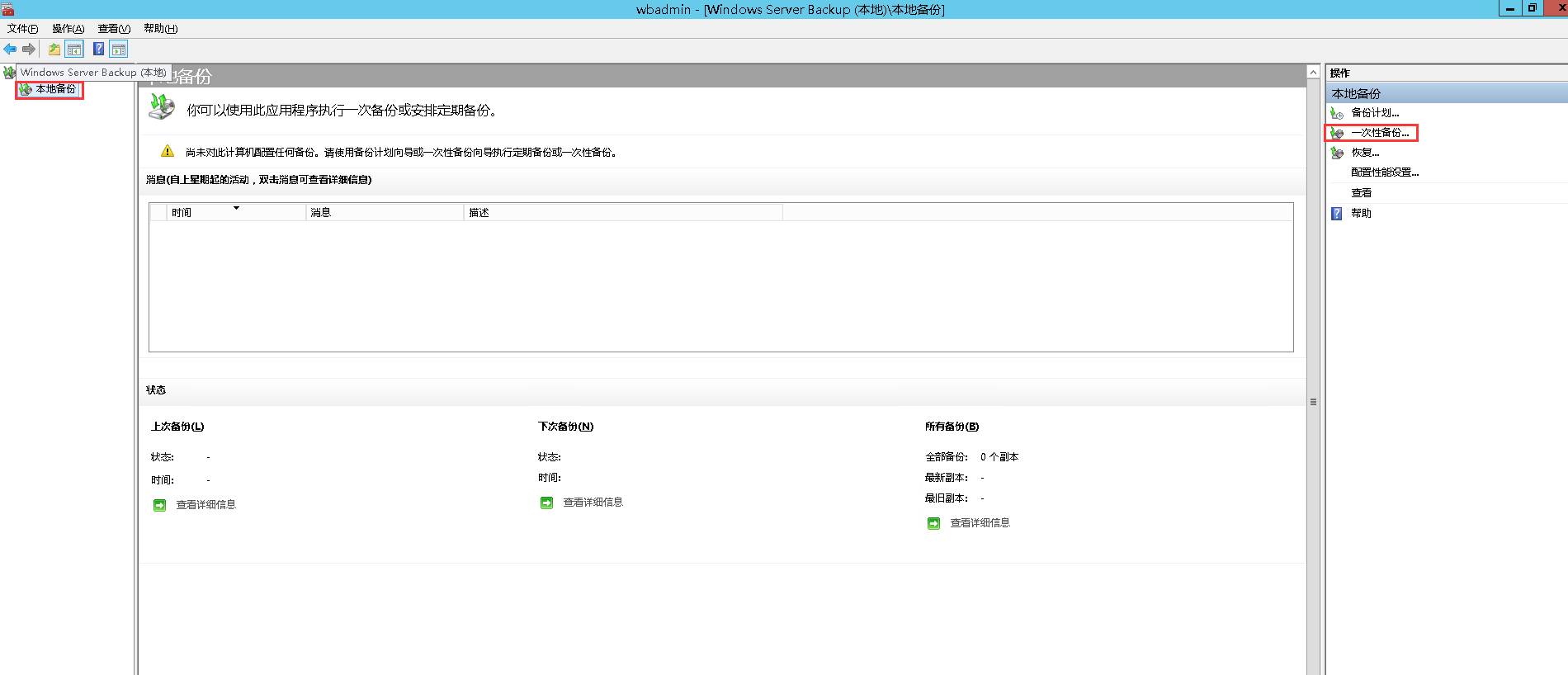The image size is (1568, 675).
Task: Click 查看详细信息 under 下次备份
Action: coord(593,503)
